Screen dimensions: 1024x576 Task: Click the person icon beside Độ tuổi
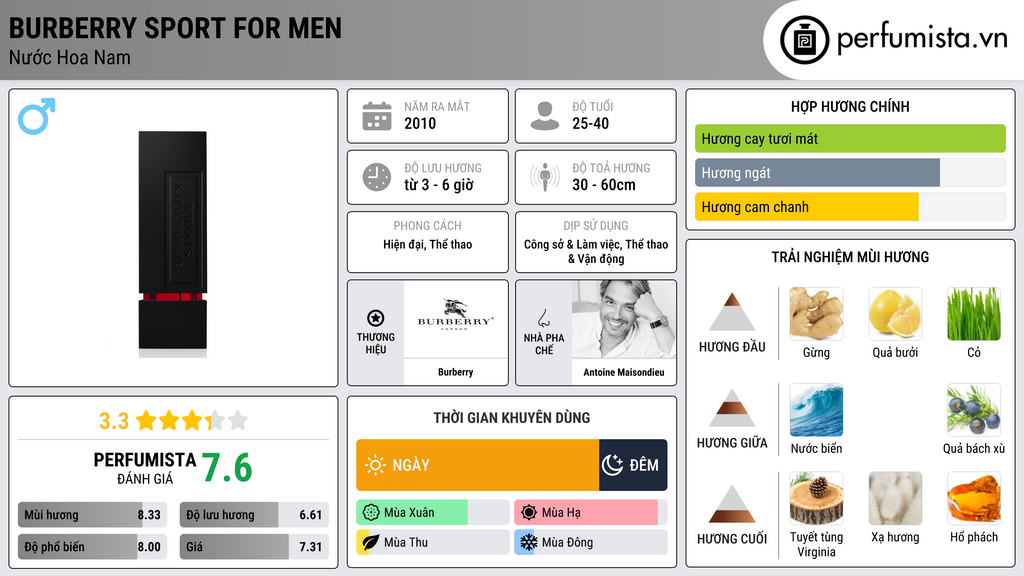545,116
